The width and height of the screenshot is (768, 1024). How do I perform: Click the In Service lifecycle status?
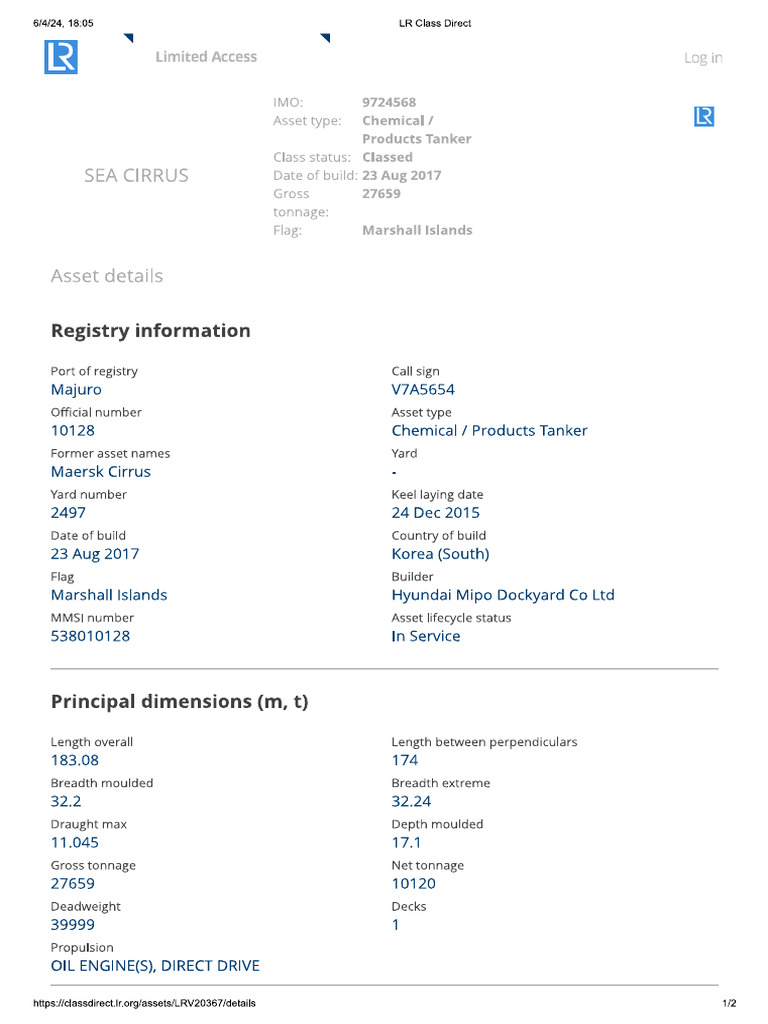click(x=426, y=635)
